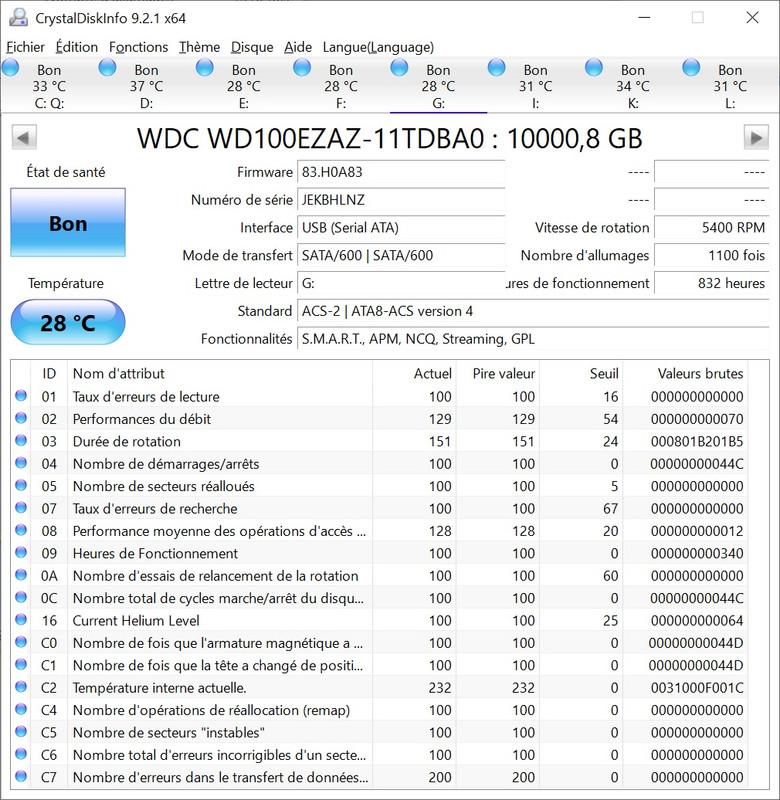Click the 5400 RPM rotation speed field
This screenshot has height=800, width=780.
(712, 228)
